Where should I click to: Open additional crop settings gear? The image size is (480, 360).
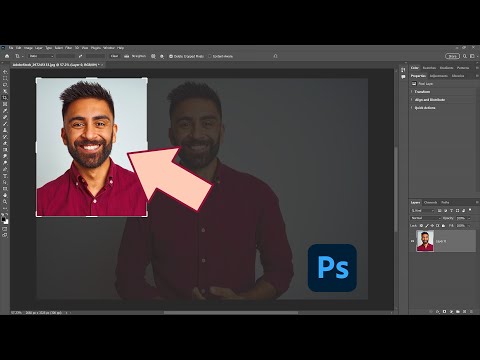coord(162,56)
